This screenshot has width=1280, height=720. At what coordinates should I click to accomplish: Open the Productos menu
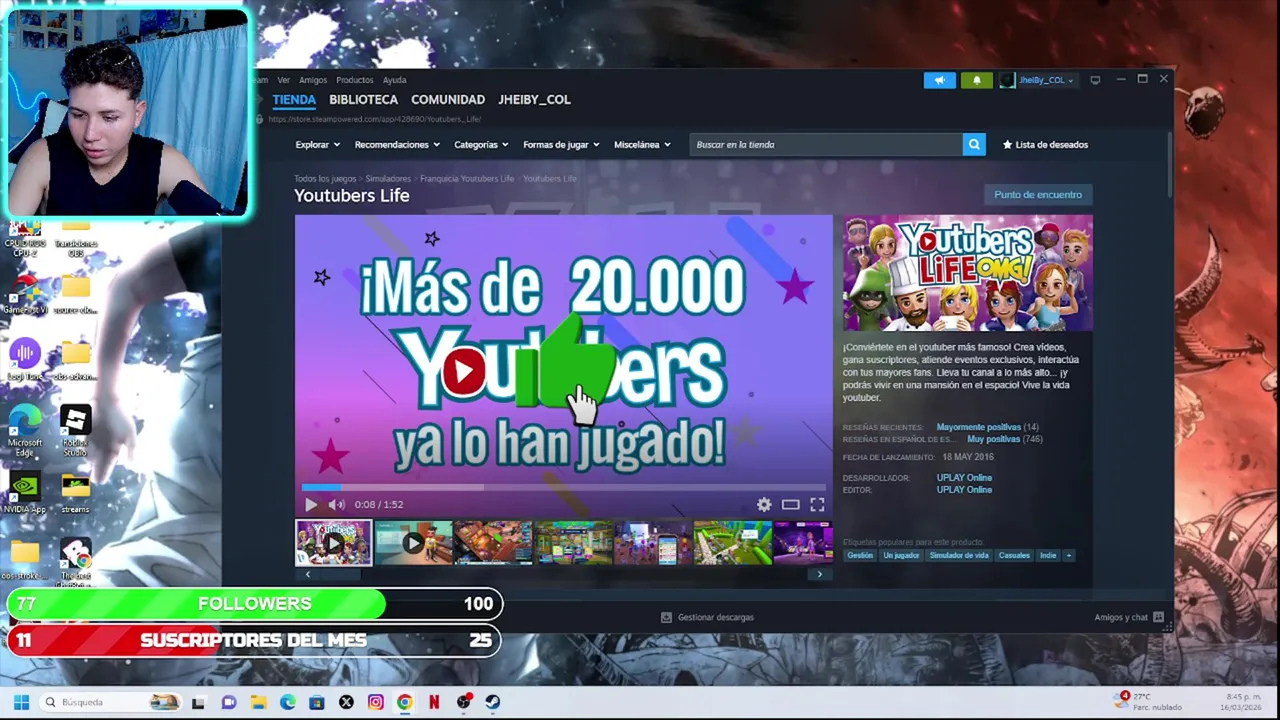tap(354, 80)
